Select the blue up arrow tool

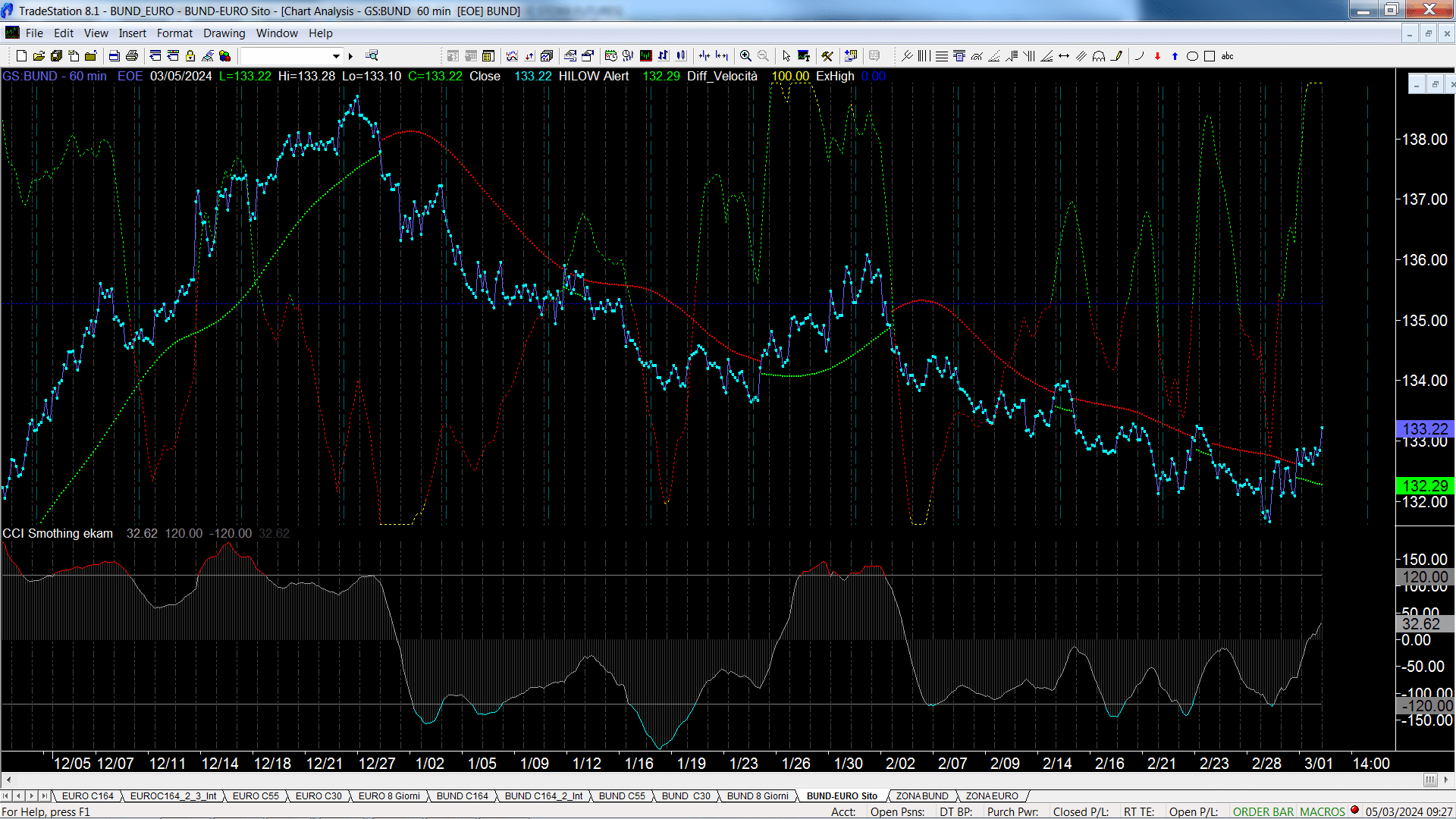click(x=1175, y=55)
